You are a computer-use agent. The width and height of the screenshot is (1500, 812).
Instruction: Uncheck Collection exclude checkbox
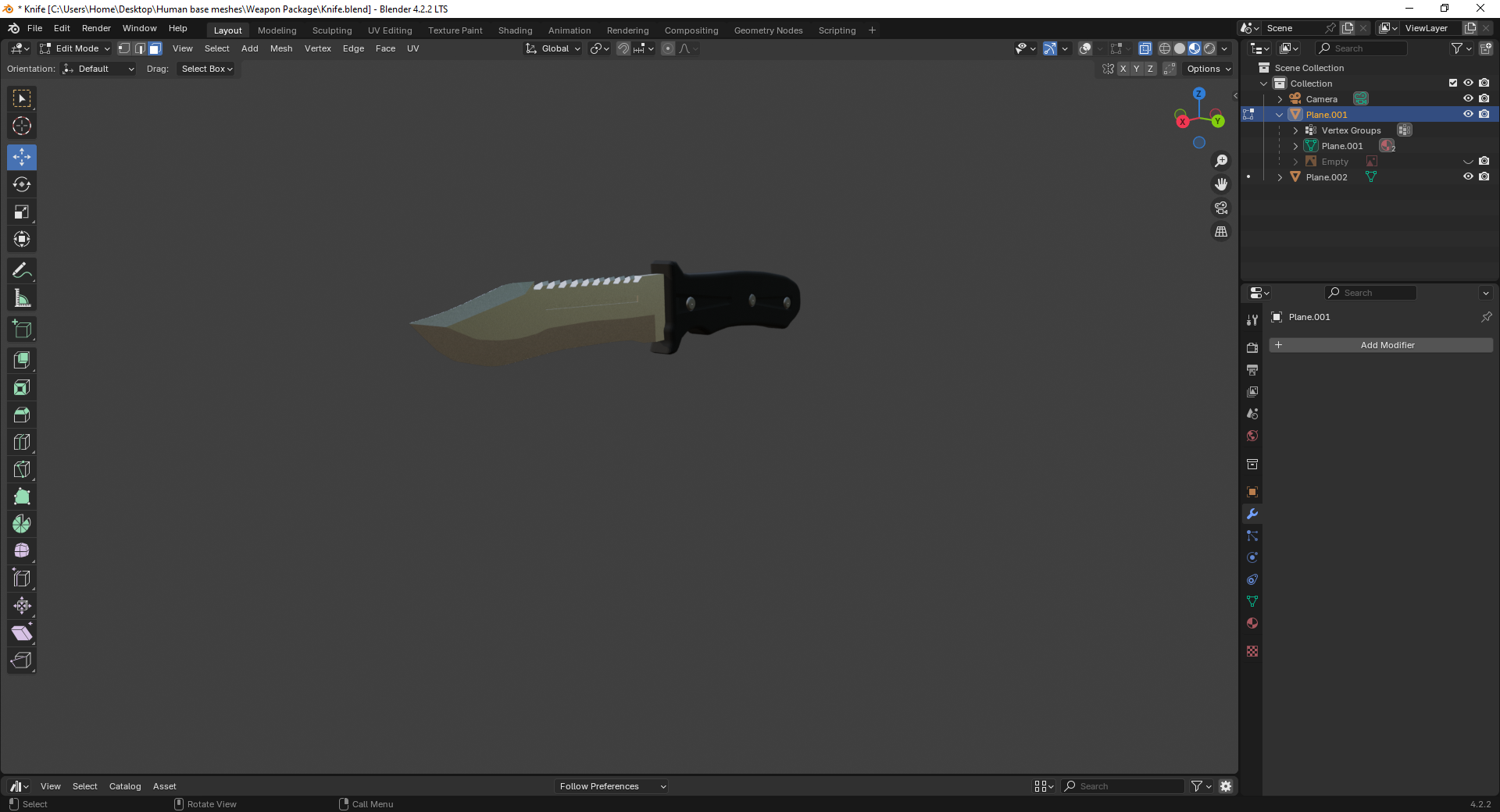pyautogui.click(x=1453, y=84)
